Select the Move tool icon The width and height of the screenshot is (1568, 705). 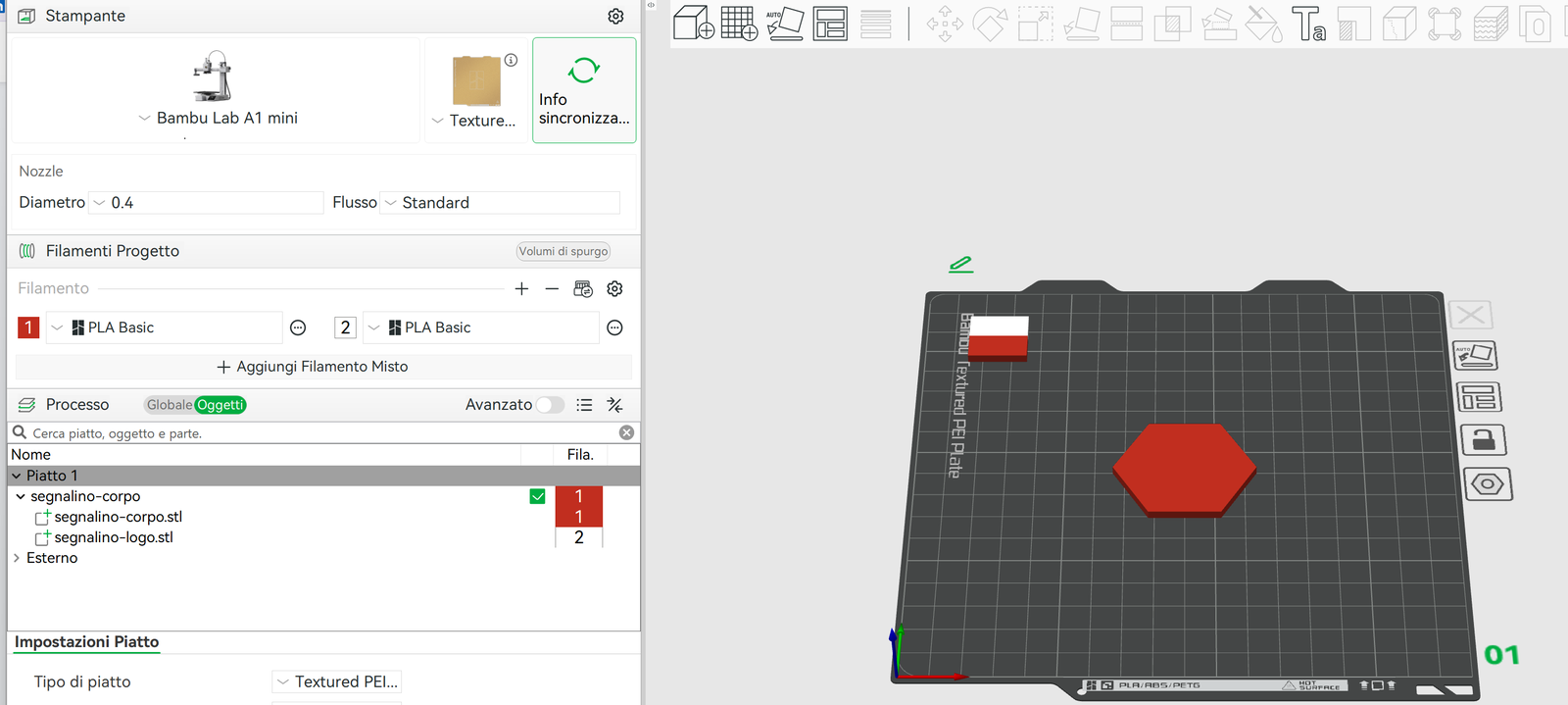pos(945,23)
